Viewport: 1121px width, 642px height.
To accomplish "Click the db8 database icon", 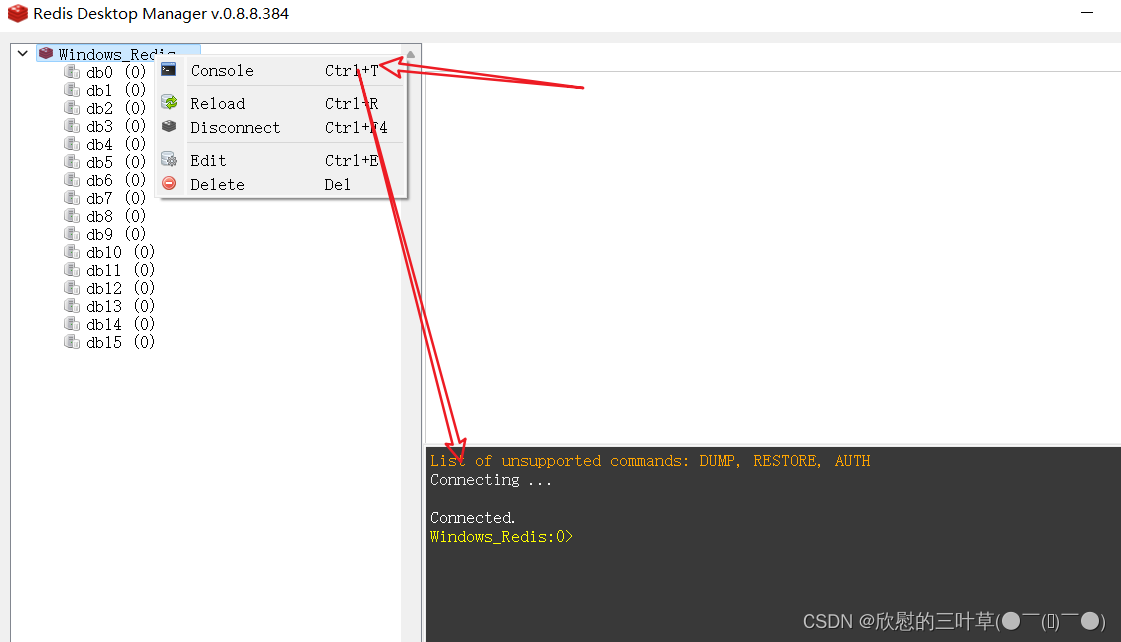I will click(71, 215).
